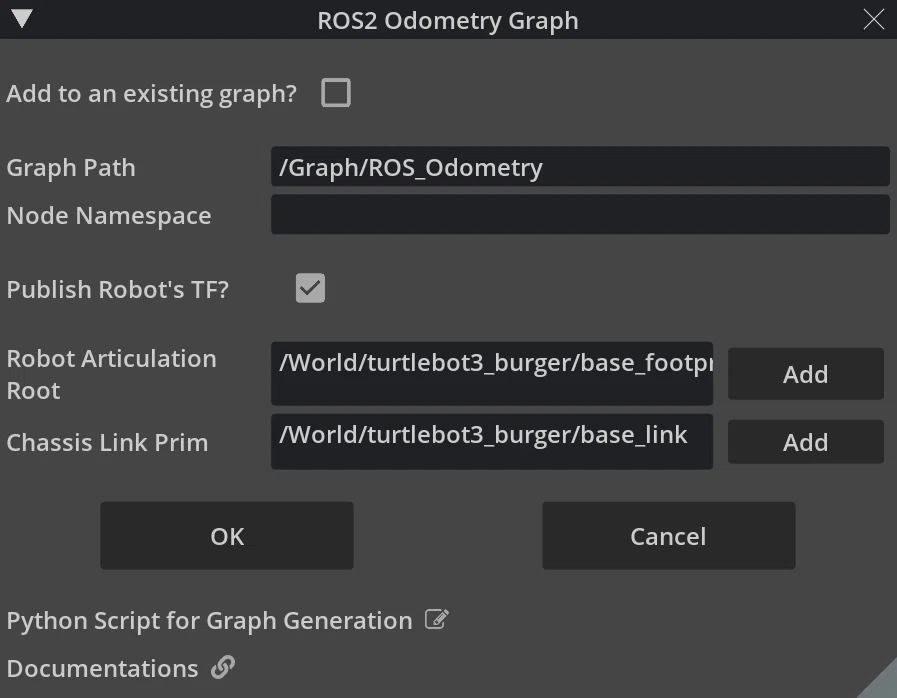Open the Python script edit icon
Image resolution: width=897 pixels, height=698 pixels.
(x=437, y=620)
